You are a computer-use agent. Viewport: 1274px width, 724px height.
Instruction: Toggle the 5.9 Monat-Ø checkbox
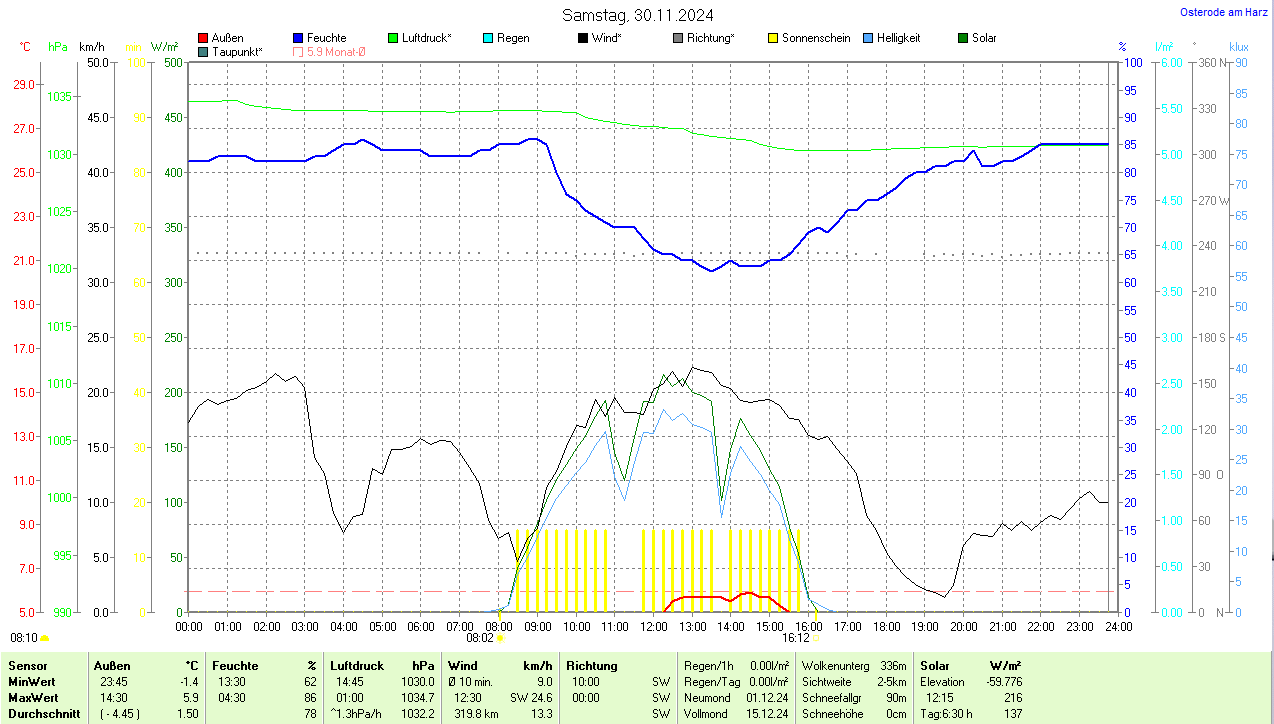click(298, 51)
